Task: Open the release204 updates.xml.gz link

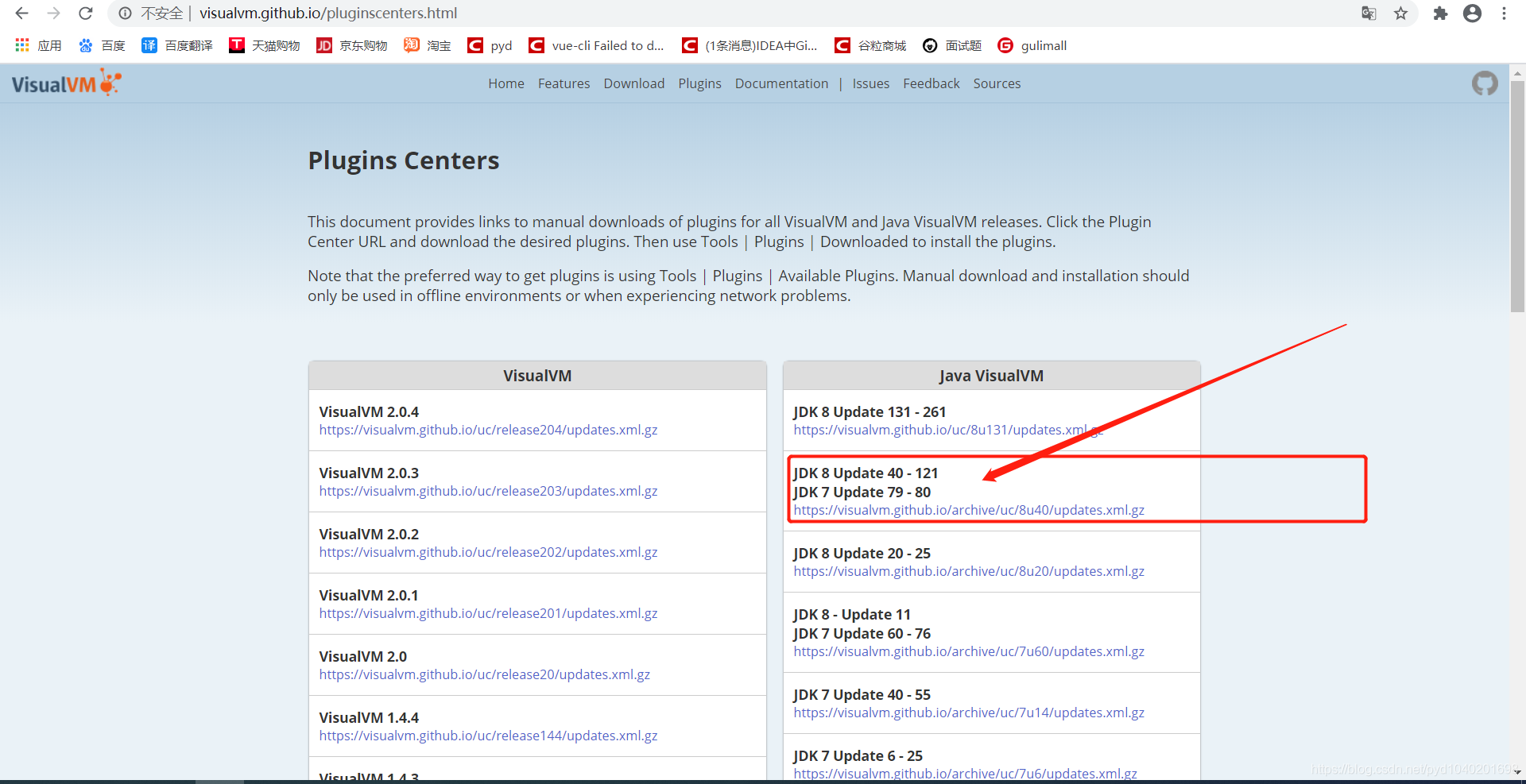Action: click(x=488, y=430)
